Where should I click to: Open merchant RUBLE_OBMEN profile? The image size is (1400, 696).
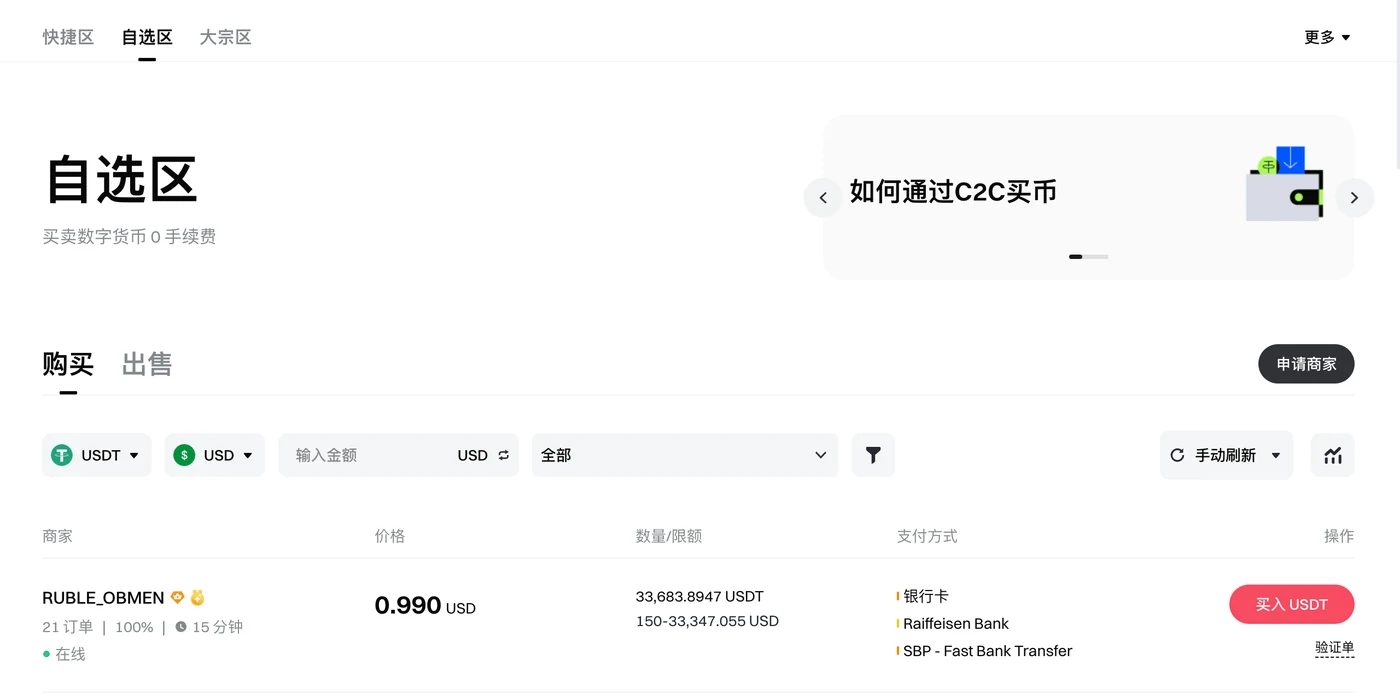(103, 598)
